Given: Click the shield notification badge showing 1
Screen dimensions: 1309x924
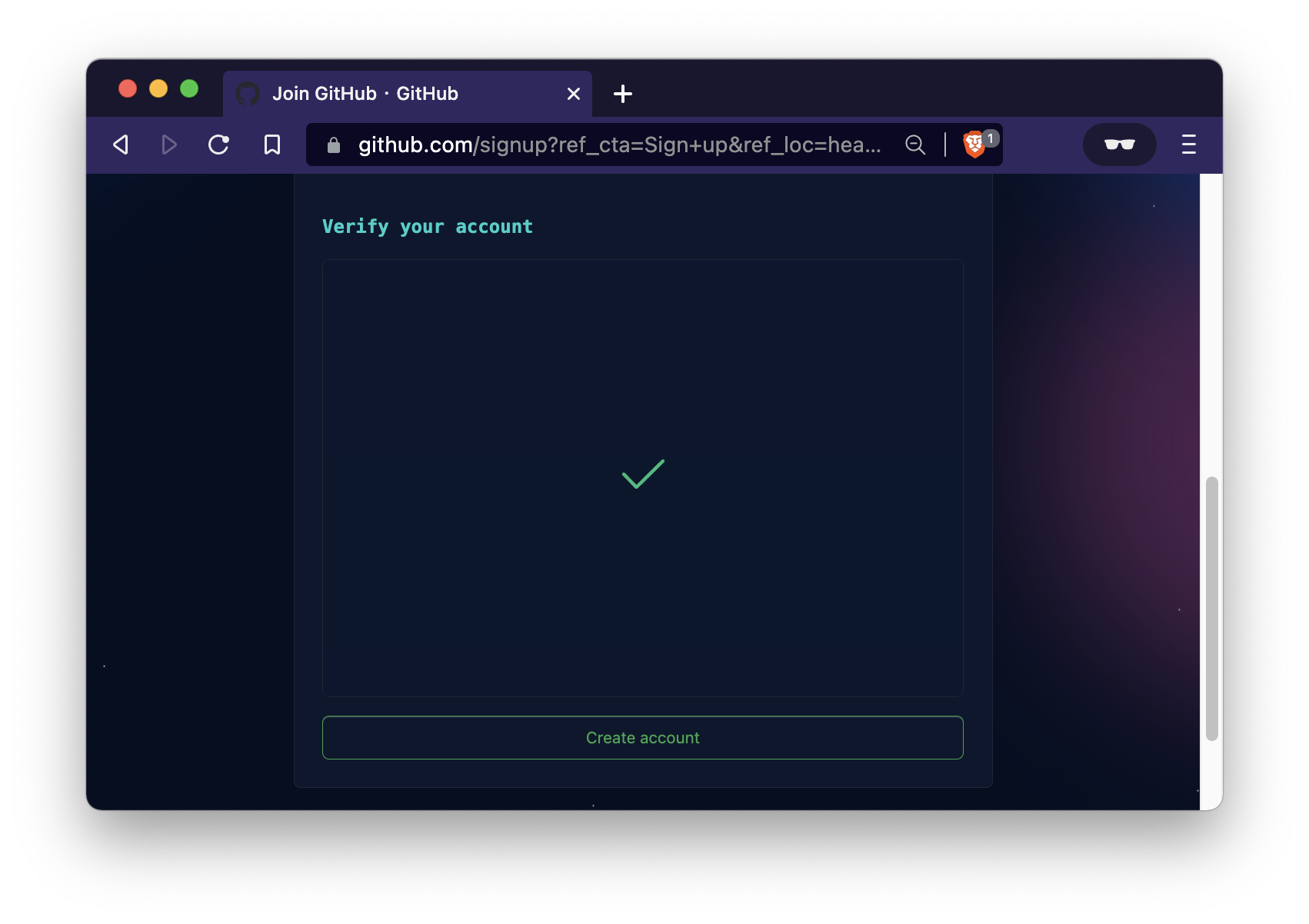Looking at the screenshot, I should pyautogui.click(x=991, y=137).
